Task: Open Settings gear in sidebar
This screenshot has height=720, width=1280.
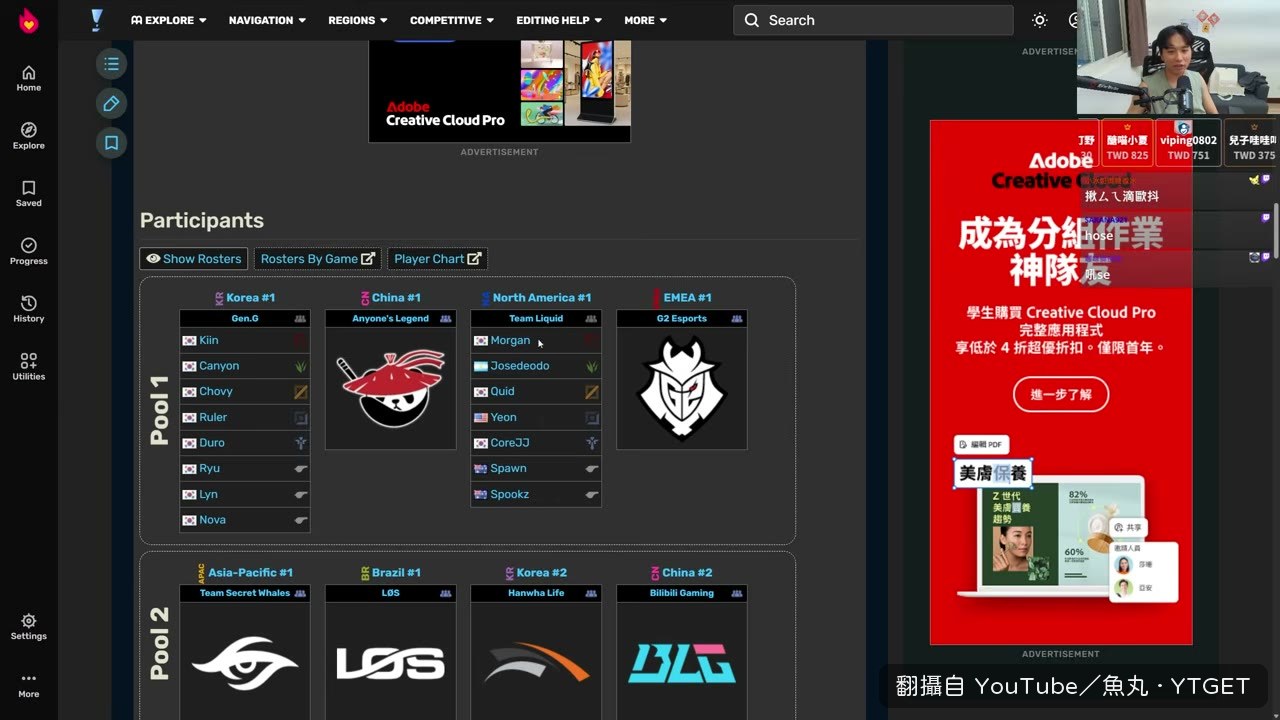Action: click(x=29, y=627)
